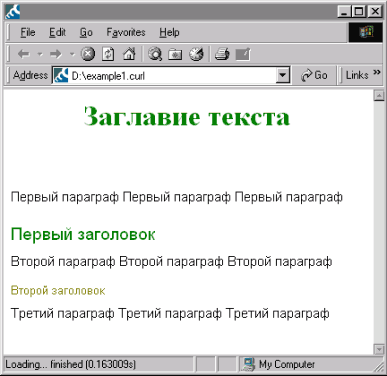This screenshot has height=376, width=387.
Task: Click the Curl application icon in title bar
Action: tap(13, 12)
